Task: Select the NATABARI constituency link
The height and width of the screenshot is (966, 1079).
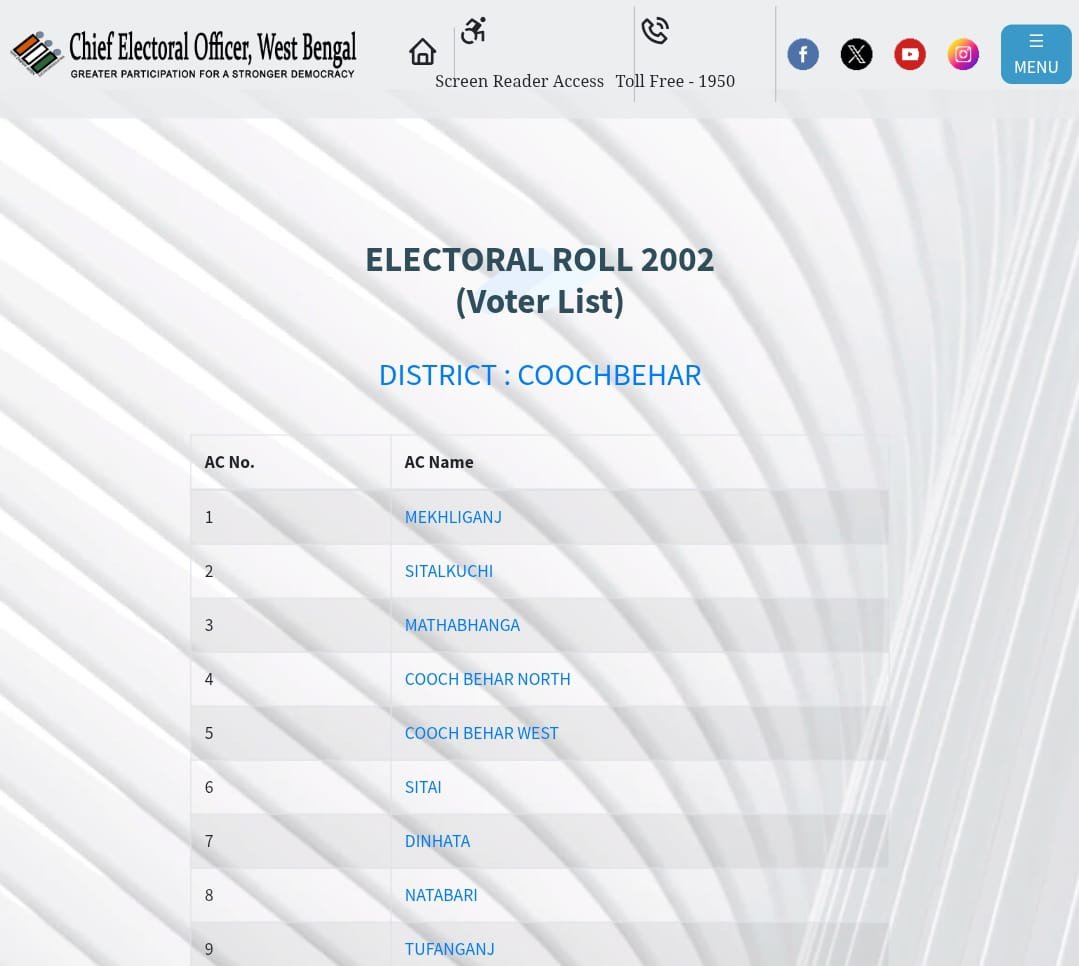Action: coord(441,895)
